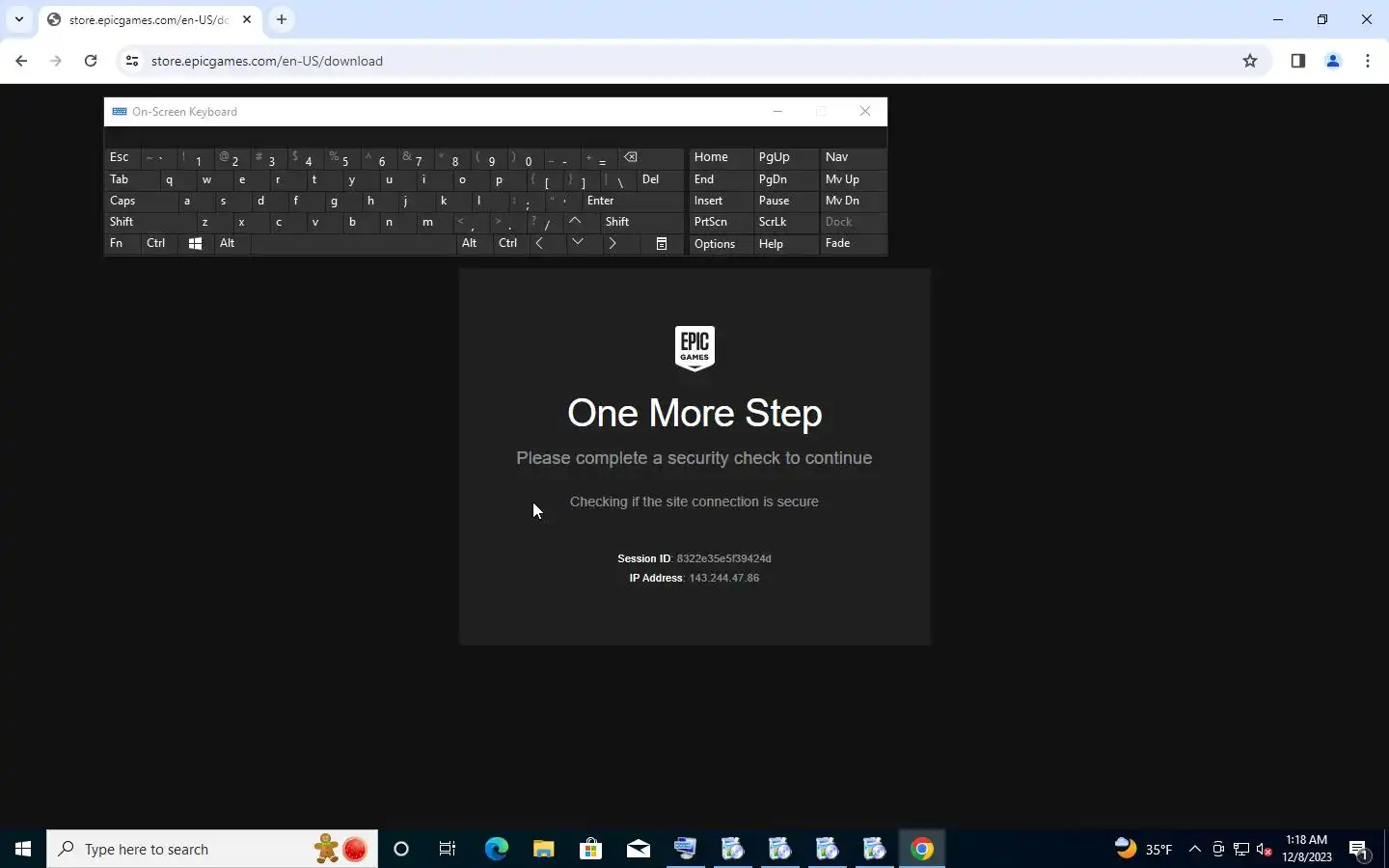
Task: Open Mail app from the taskbar
Action: pos(638,849)
